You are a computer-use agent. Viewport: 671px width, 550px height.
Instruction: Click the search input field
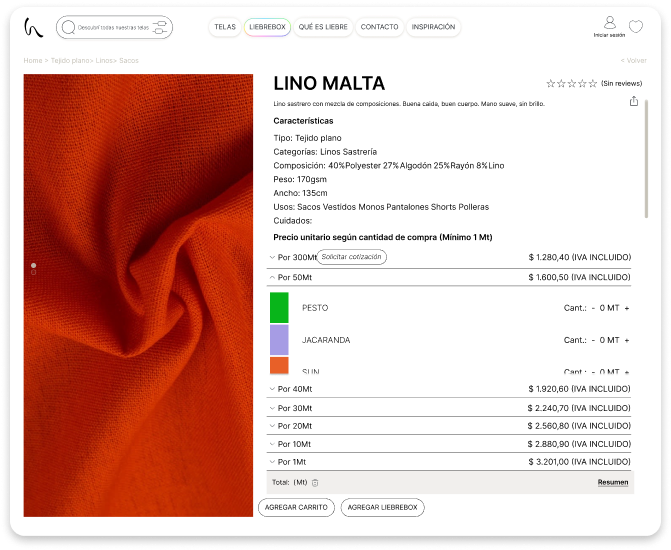pyautogui.click(x=105, y=28)
